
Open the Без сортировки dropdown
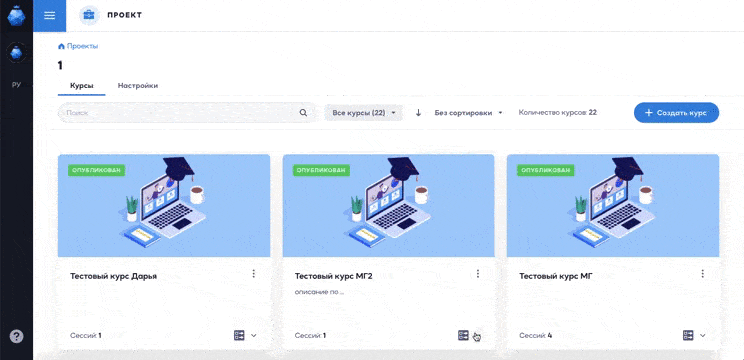click(468, 113)
